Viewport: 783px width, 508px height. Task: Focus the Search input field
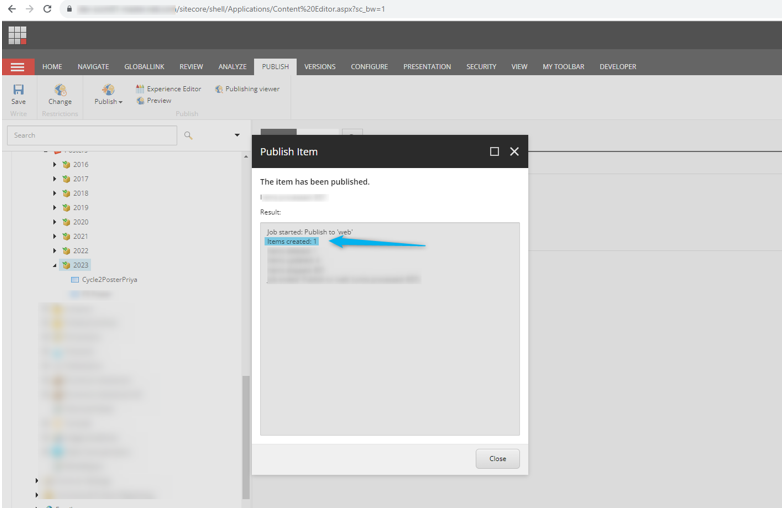click(92, 135)
